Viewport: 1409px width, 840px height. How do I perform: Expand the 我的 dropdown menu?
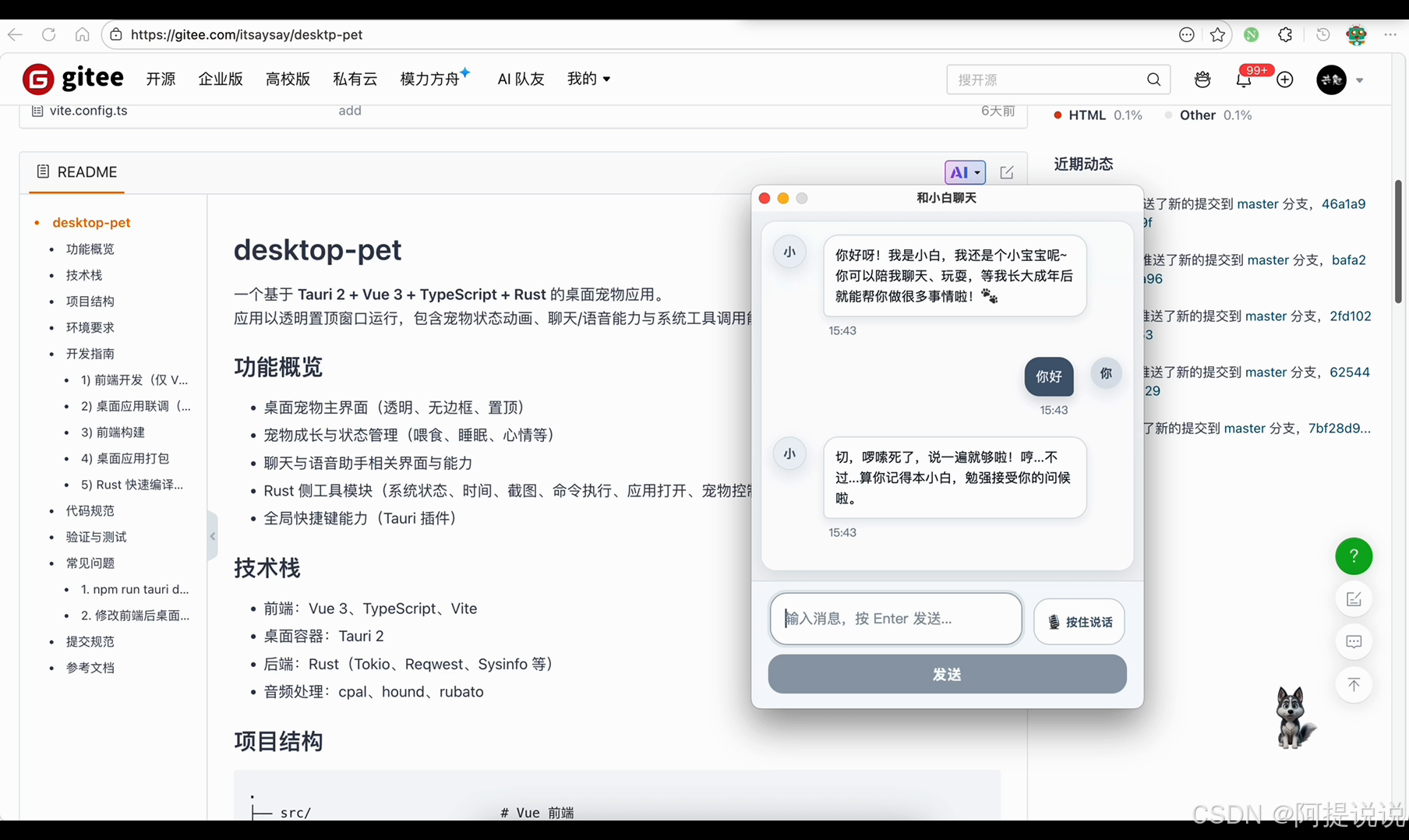[x=588, y=79]
